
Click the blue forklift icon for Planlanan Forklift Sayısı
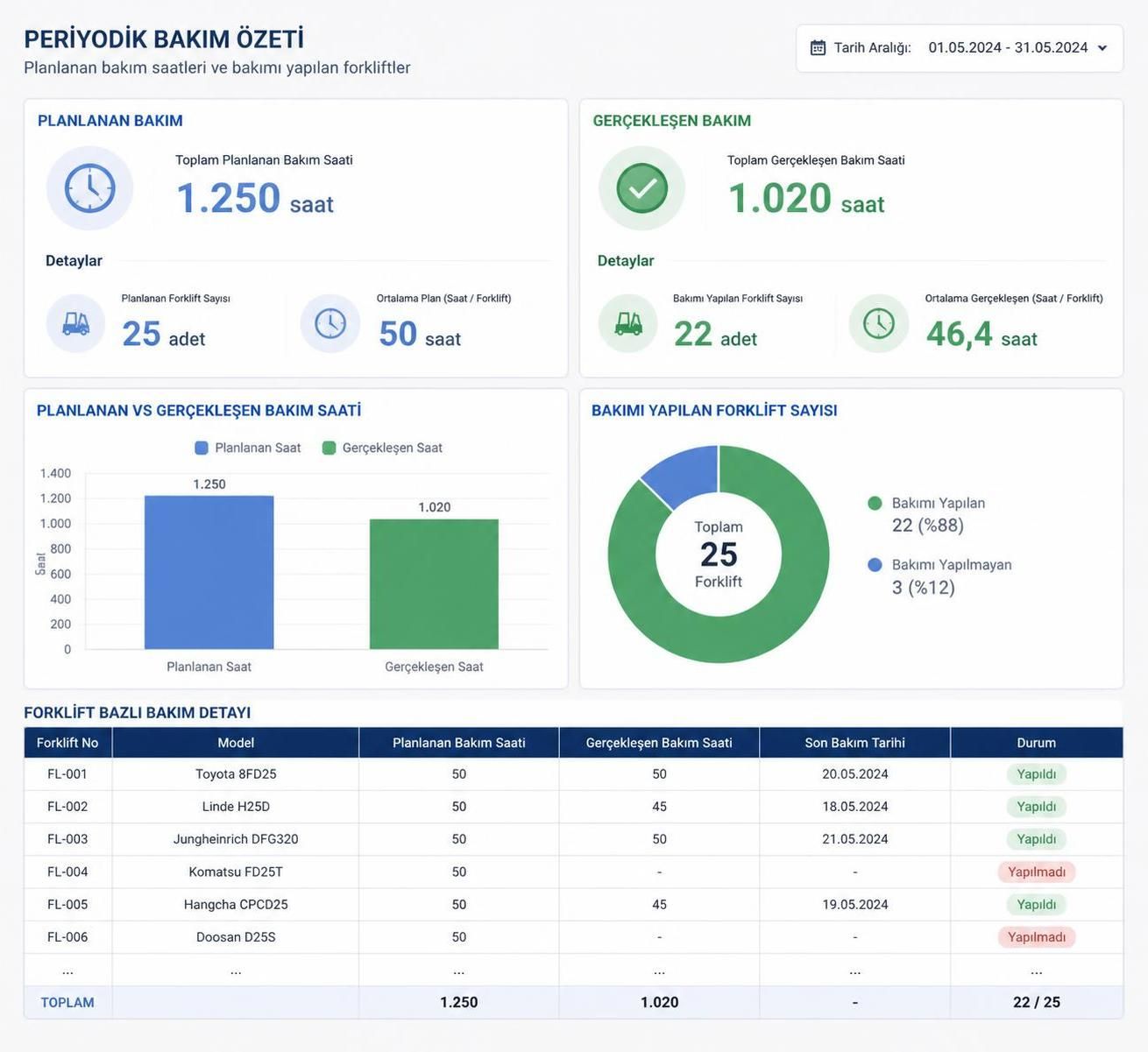click(76, 324)
